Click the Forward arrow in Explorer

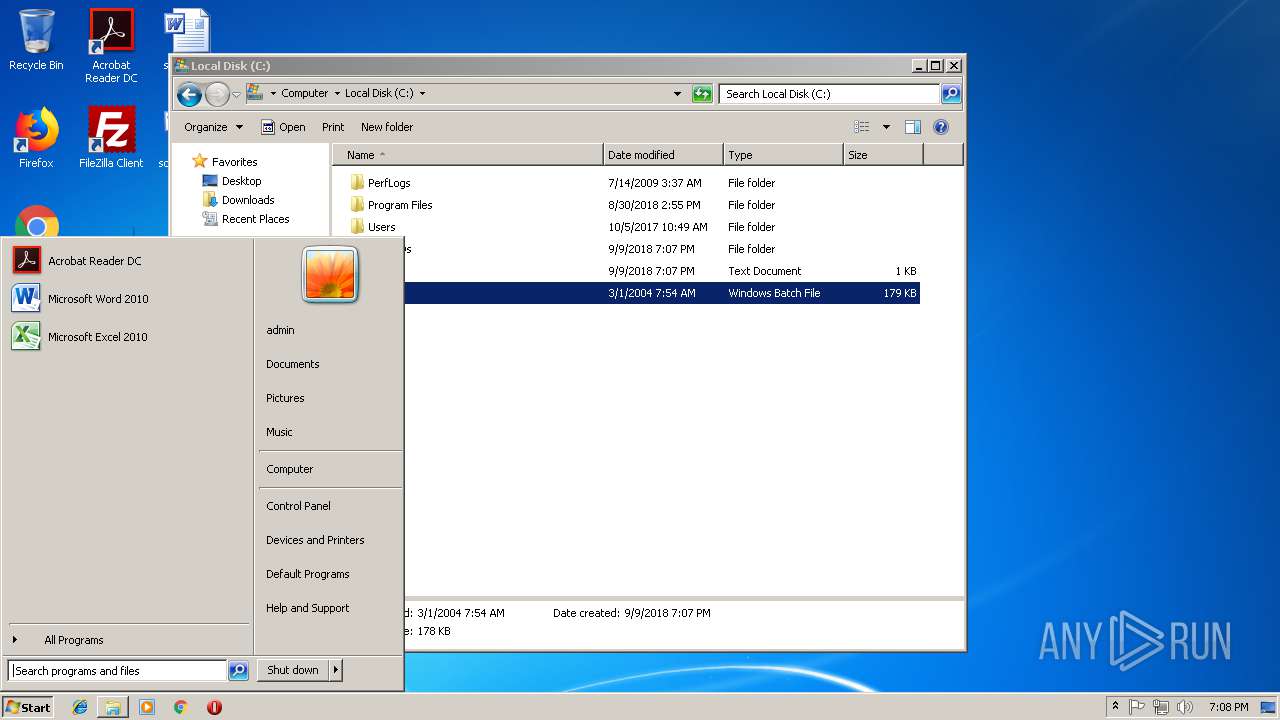pyautogui.click(x=217, y=94)
